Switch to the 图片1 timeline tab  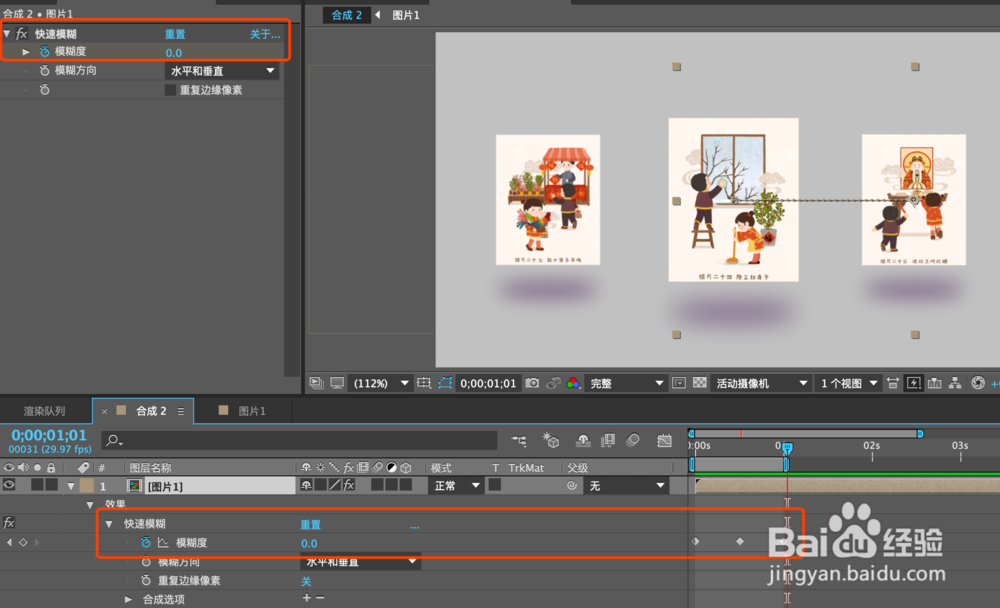pos(252,411)
